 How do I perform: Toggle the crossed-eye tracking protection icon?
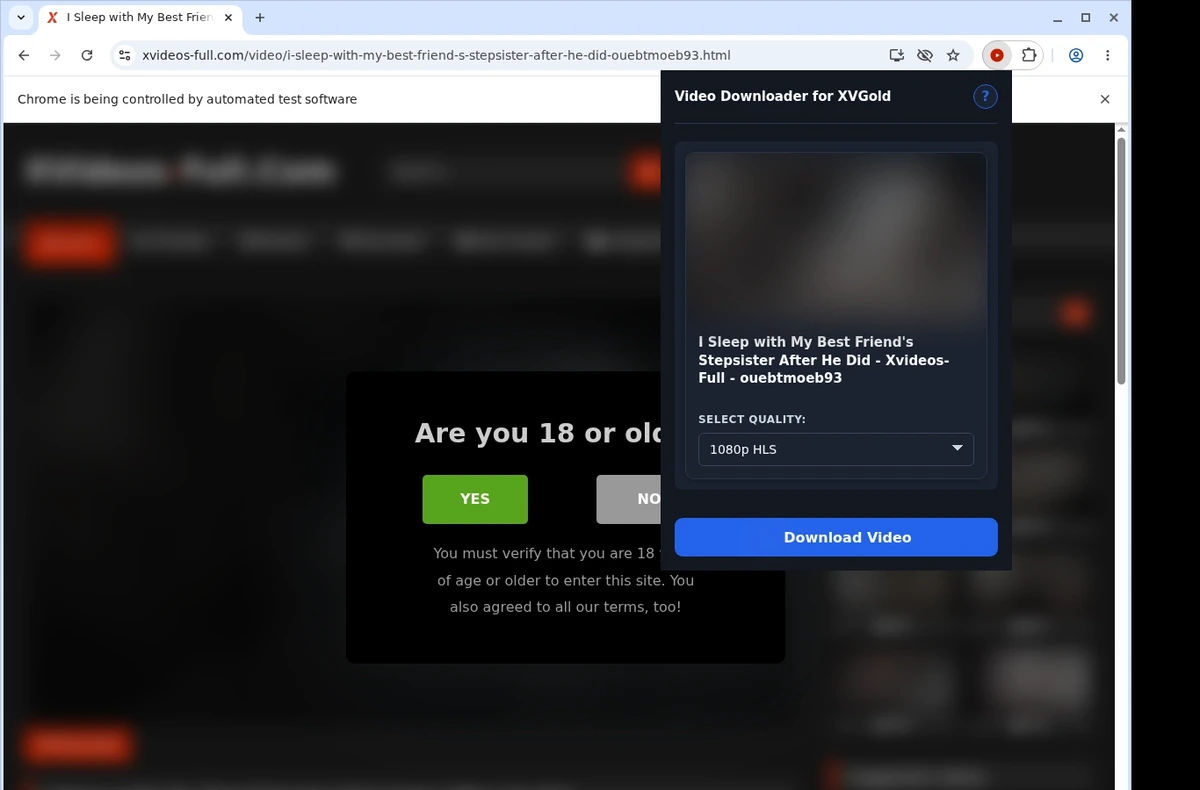click(x=925, y=56)
